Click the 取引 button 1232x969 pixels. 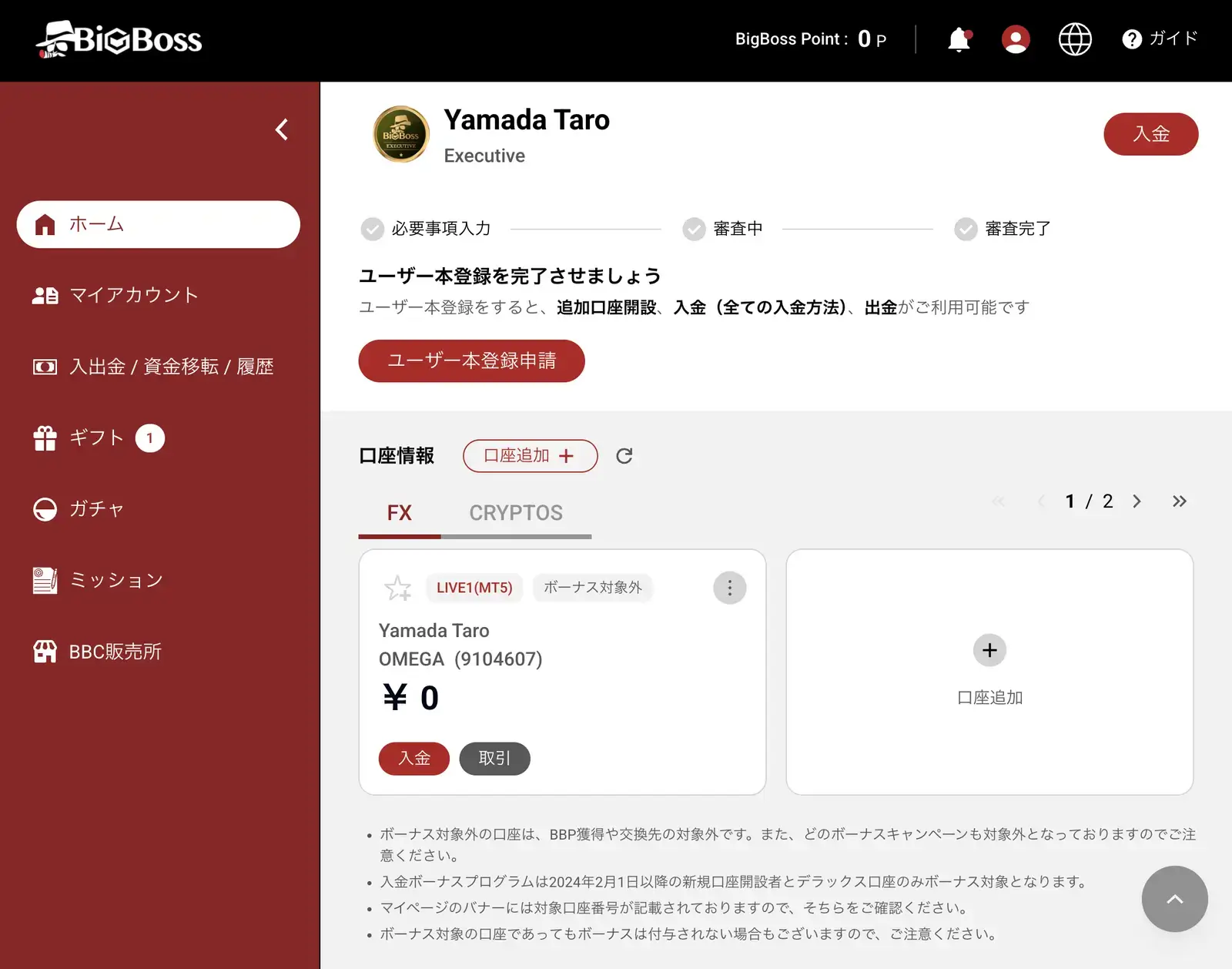(494, 759)
